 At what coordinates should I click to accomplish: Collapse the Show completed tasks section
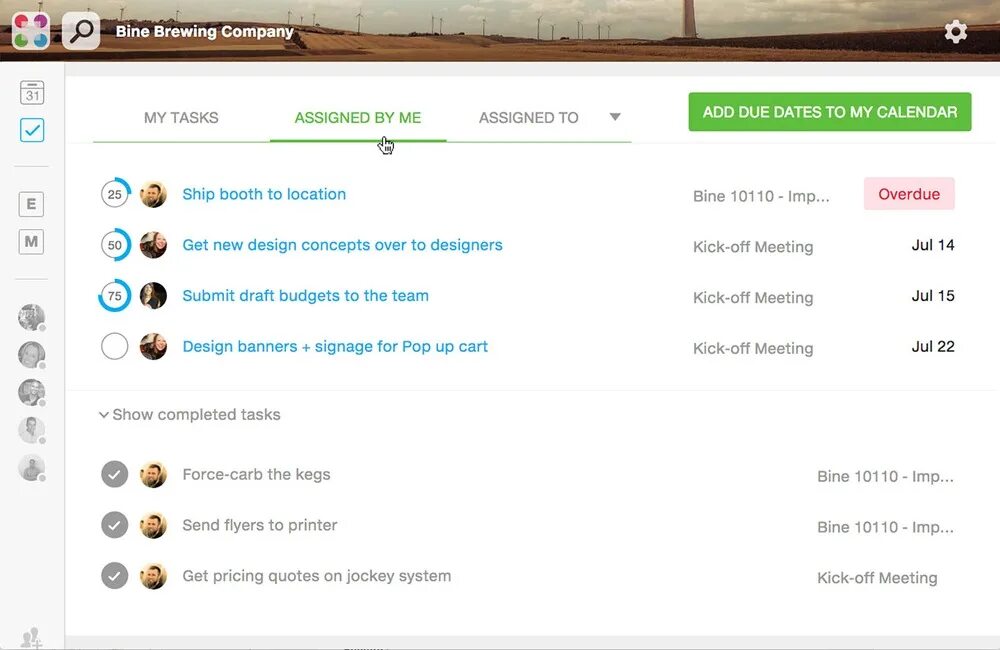pos(190,414)
